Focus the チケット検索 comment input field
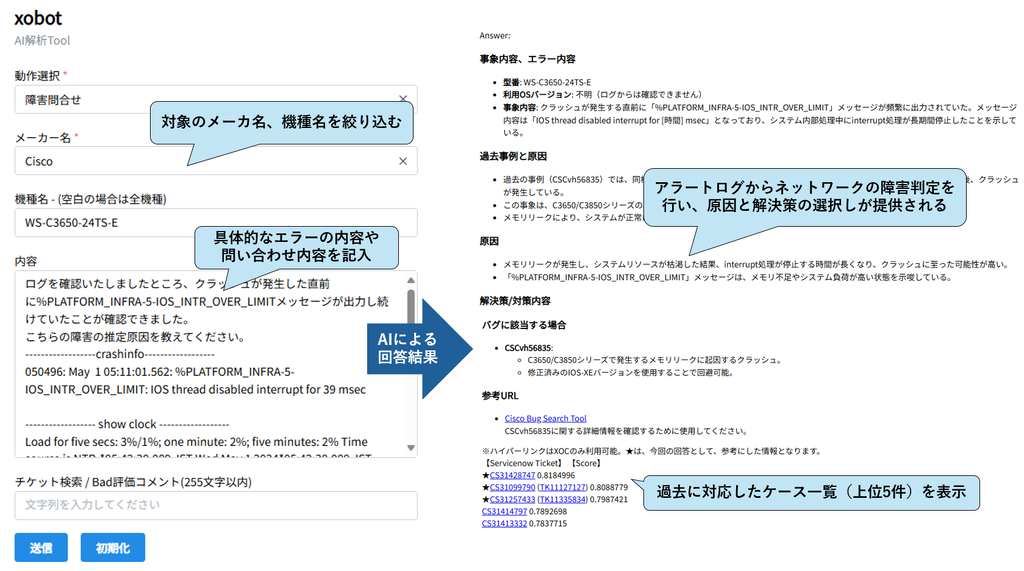 tap(215, 505)
